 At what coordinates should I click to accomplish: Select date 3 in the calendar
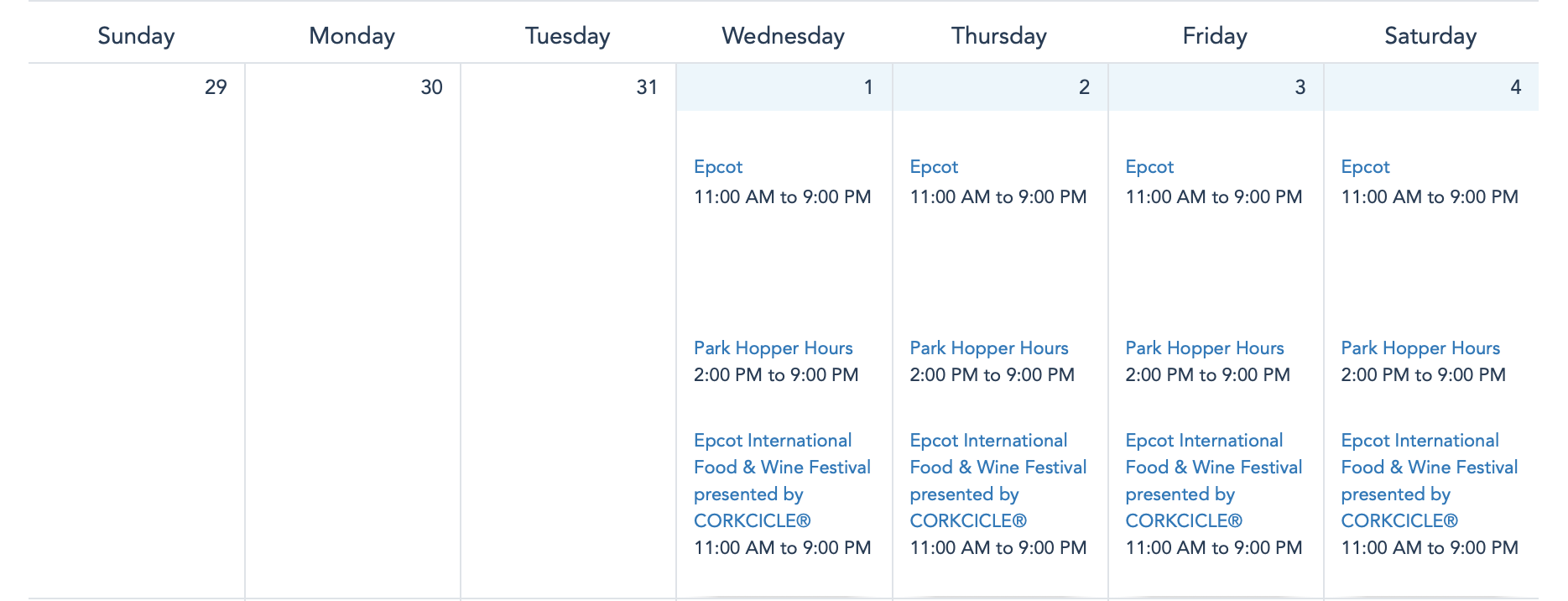tap(1300, 87)
